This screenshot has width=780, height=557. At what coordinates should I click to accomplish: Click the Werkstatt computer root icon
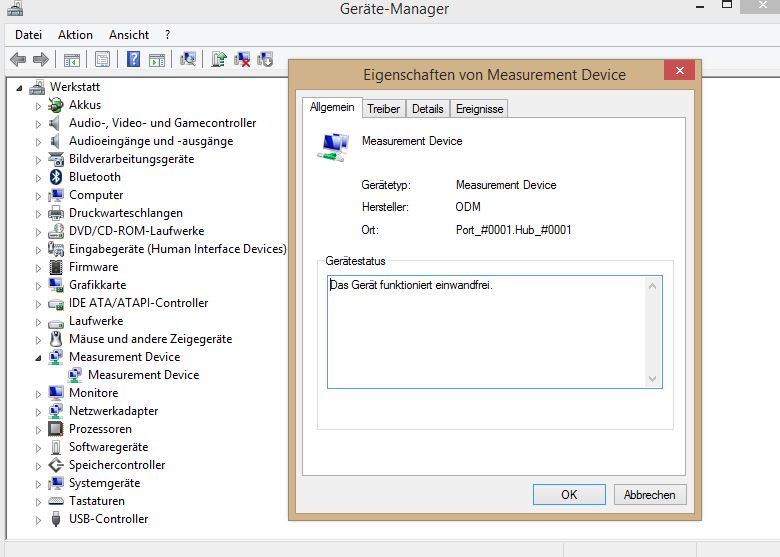pyautogui.click(x=37, y=87)
